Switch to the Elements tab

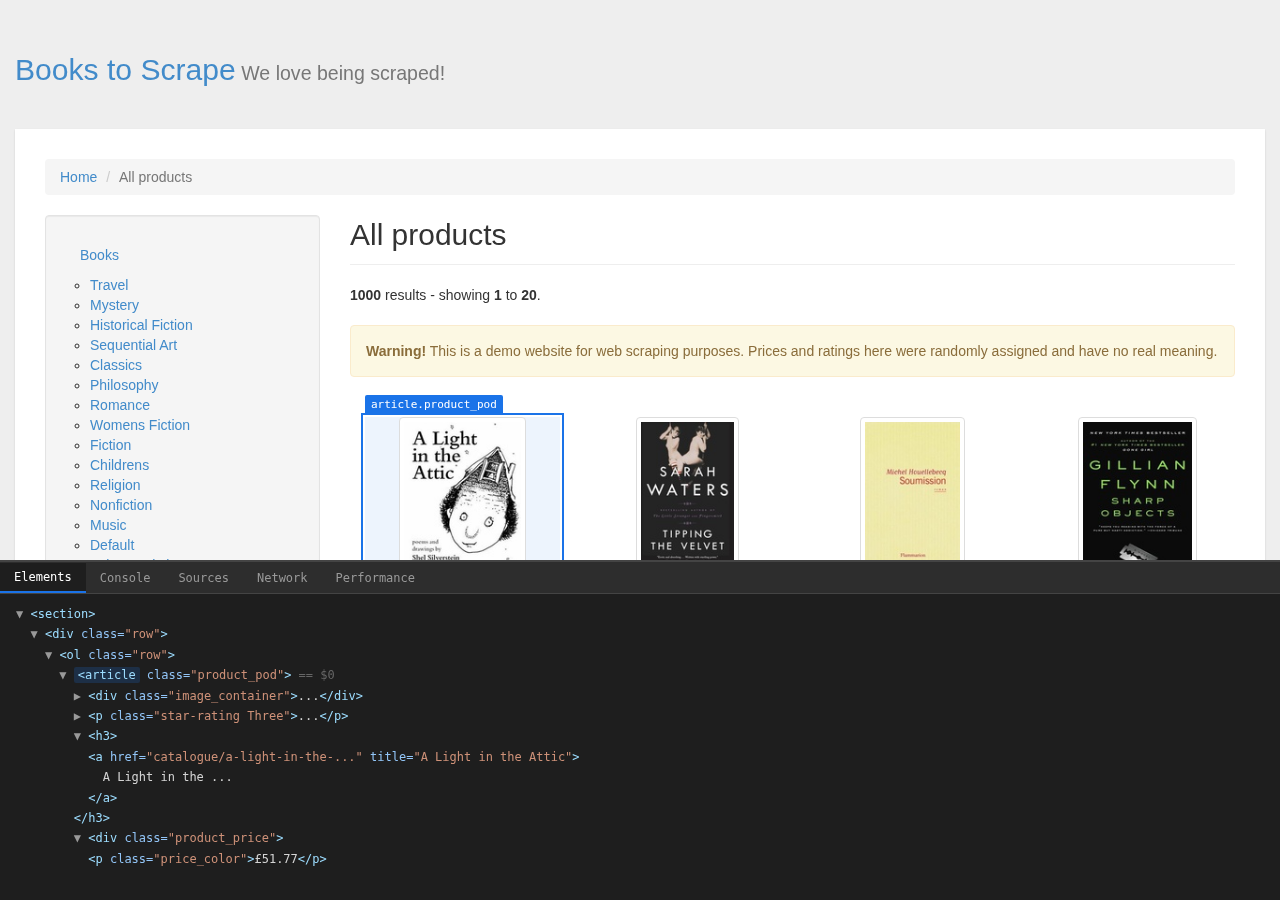click(x=43, y=577)
